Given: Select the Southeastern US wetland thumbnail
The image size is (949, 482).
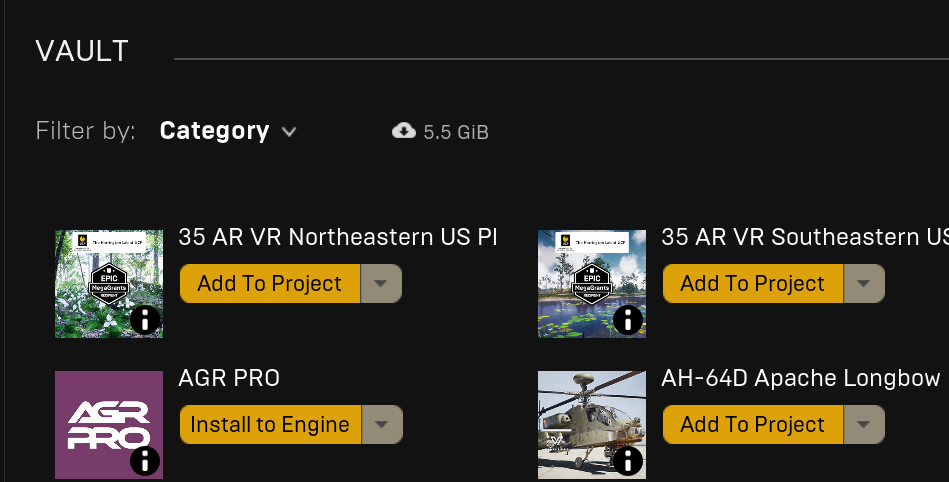Looking at the screenshot, I should click(x=592, y=283).
